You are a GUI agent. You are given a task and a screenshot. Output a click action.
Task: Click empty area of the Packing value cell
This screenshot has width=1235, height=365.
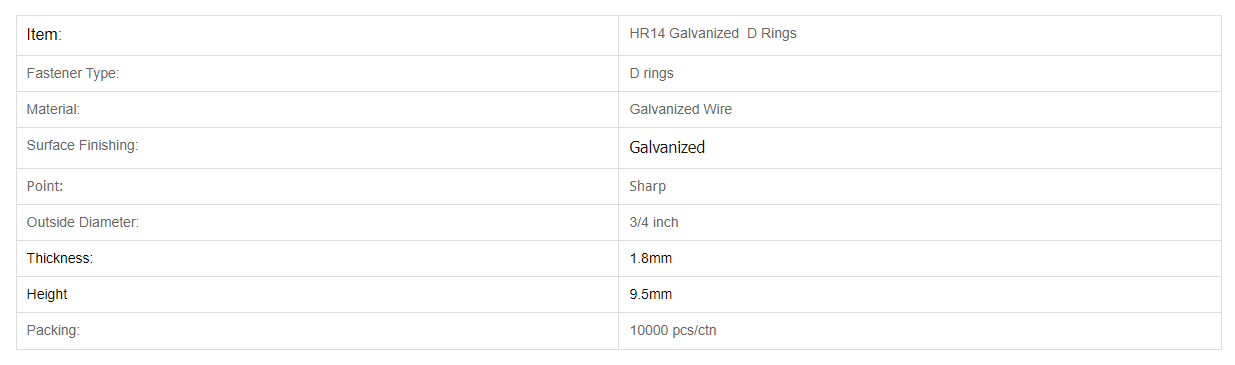coord(970,331)
